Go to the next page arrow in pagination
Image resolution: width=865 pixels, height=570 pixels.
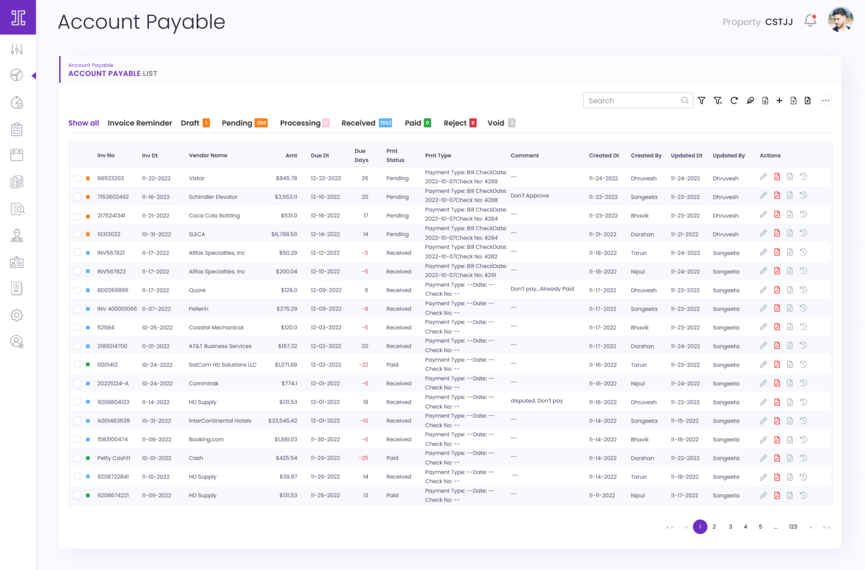(x=810, y=527)
